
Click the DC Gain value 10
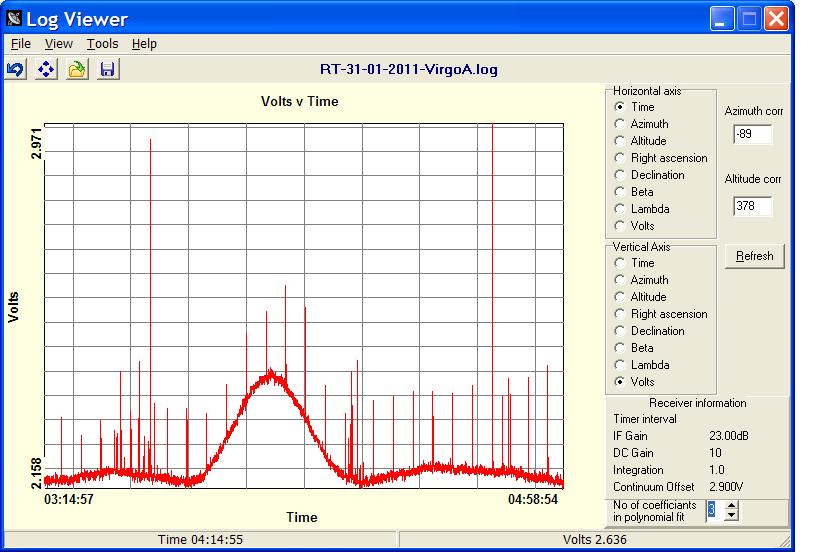point(715,453)
